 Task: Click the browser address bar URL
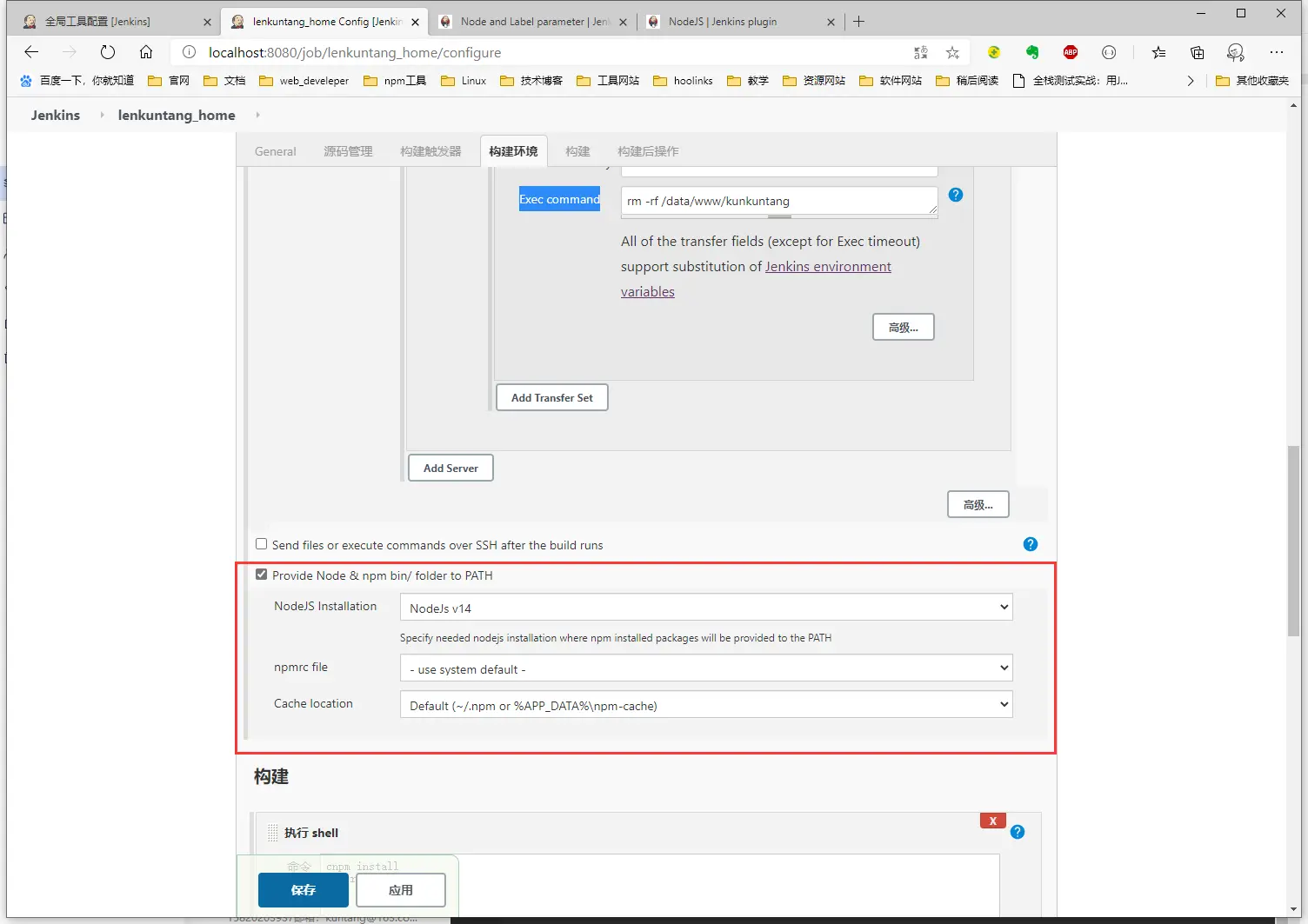[x=355, y=52]
